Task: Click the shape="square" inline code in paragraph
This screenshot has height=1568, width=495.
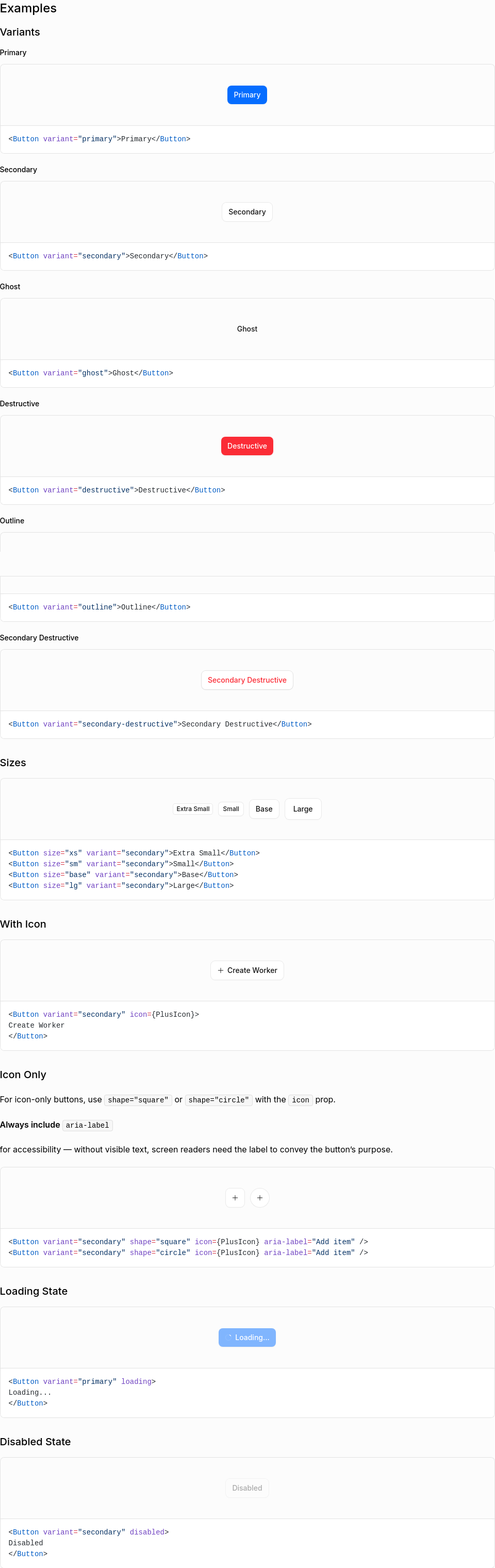Action: pos(138,1100)
